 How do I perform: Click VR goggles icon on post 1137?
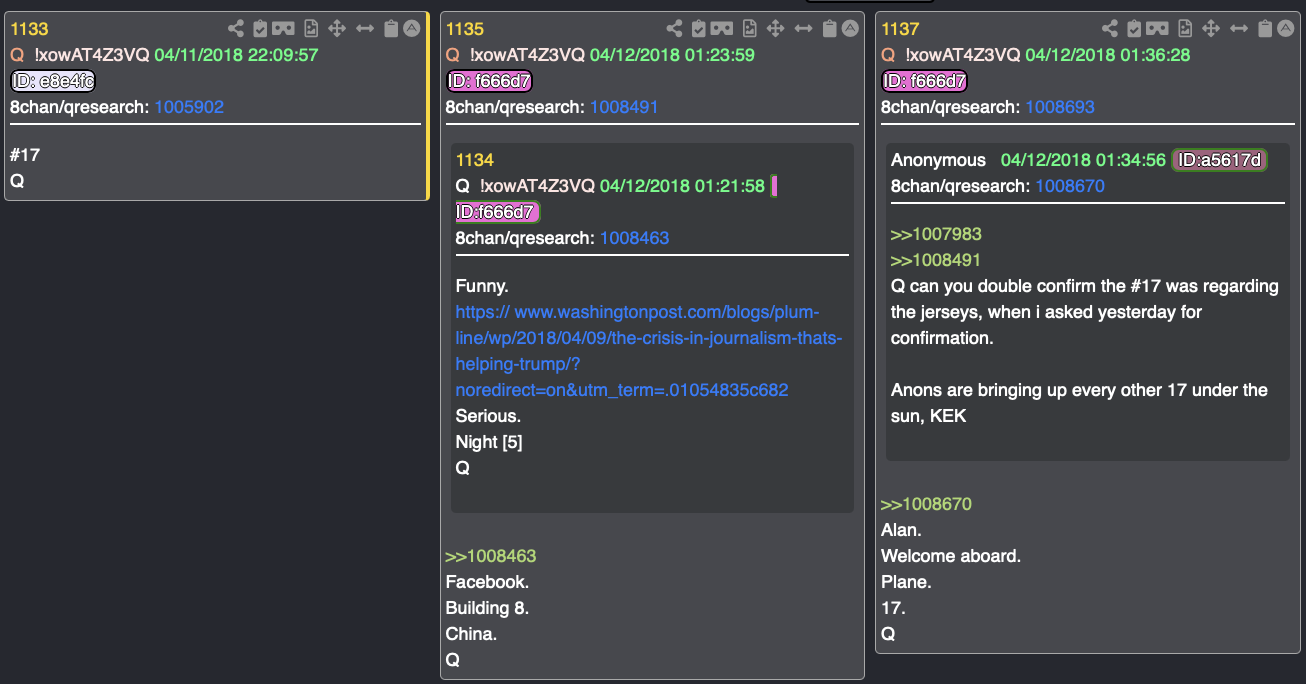[x=1156, y=29]
